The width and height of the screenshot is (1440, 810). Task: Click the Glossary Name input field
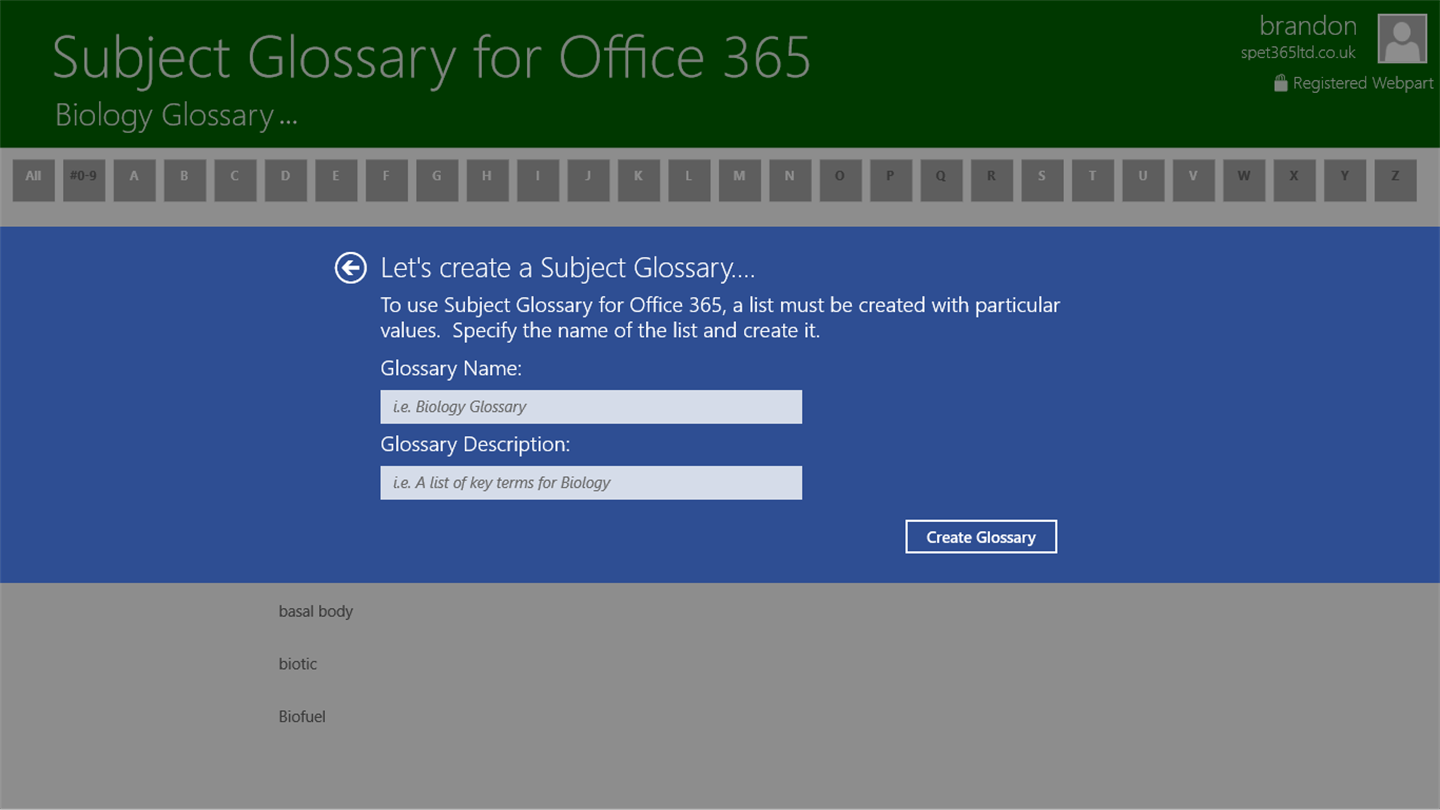coord(591,407)
